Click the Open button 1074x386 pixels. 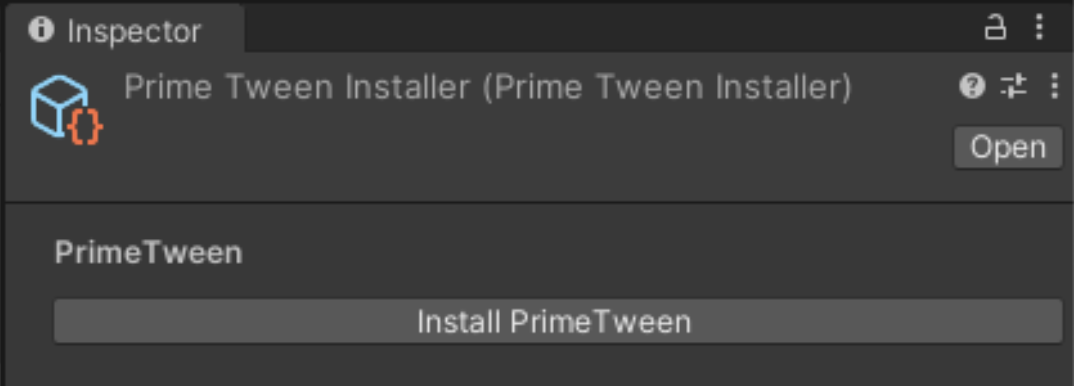click(1008, 147)
